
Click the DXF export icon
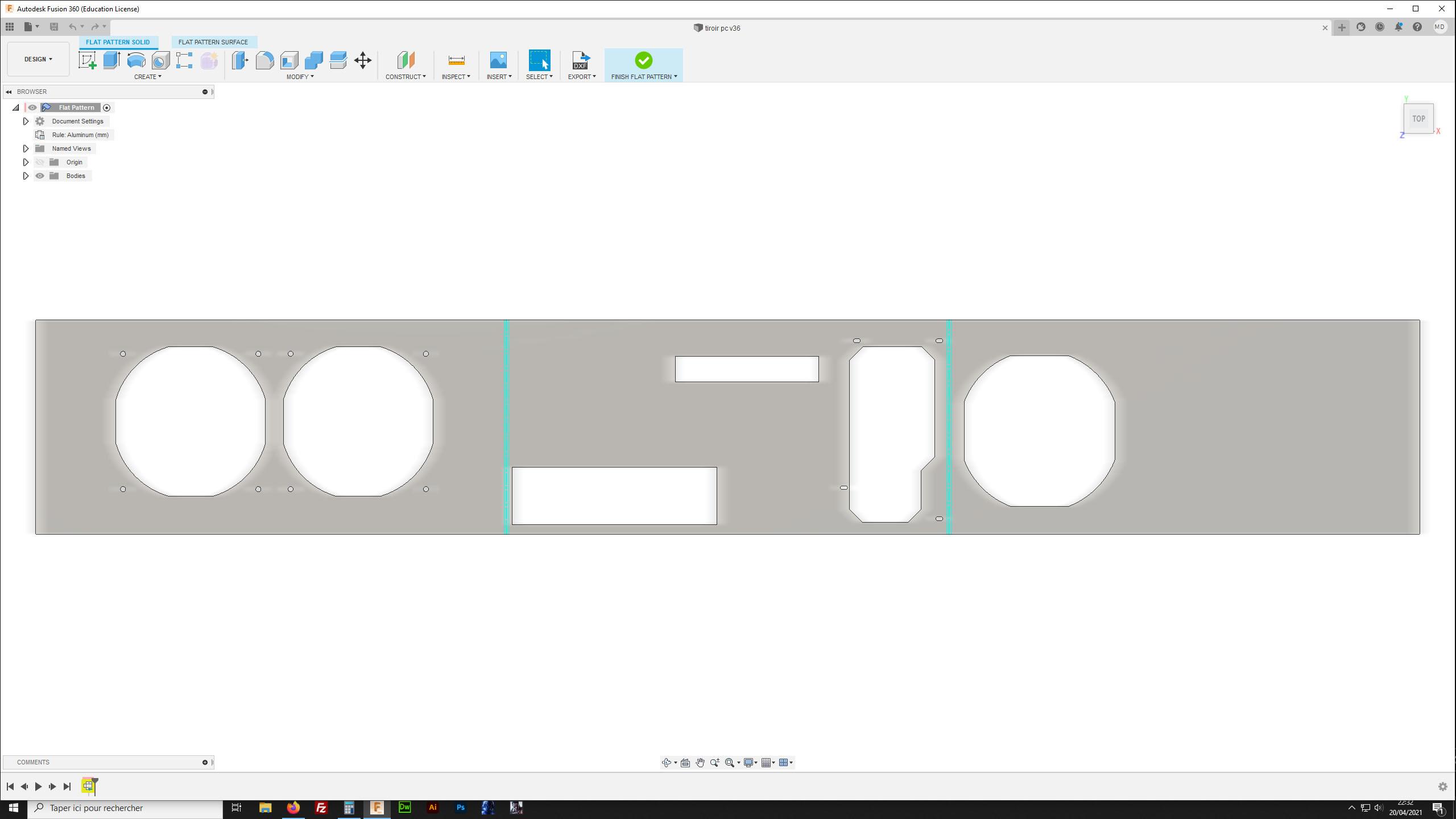click(x=581, y=60)
